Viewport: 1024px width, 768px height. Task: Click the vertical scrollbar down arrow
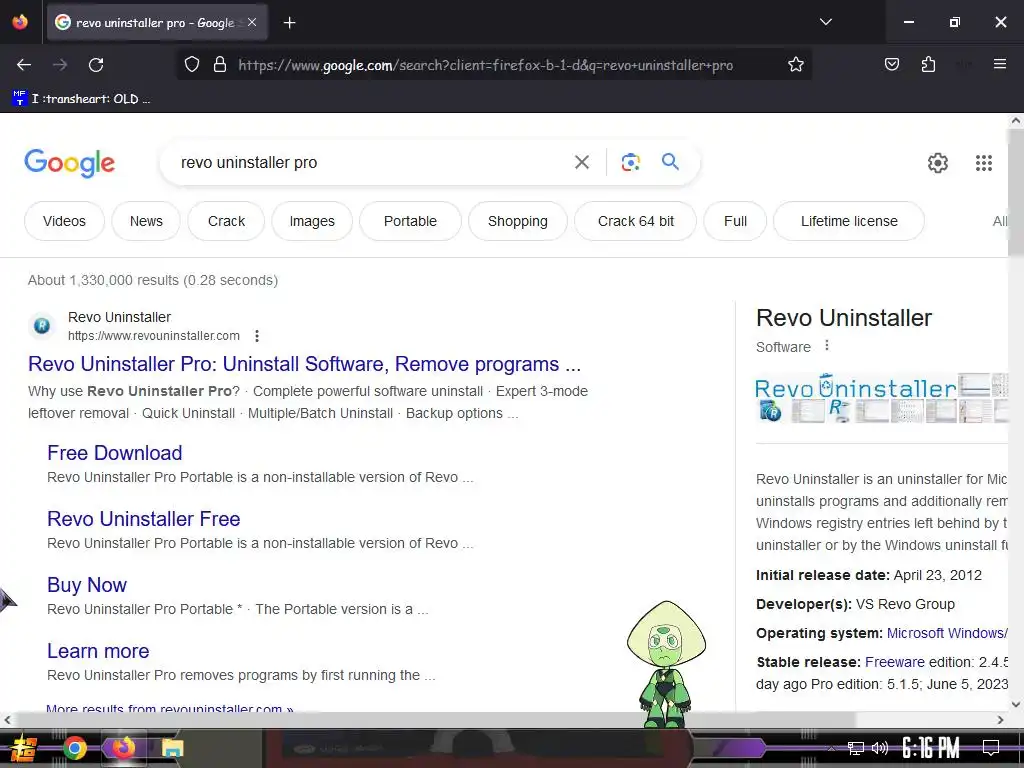coord(1016,704)
